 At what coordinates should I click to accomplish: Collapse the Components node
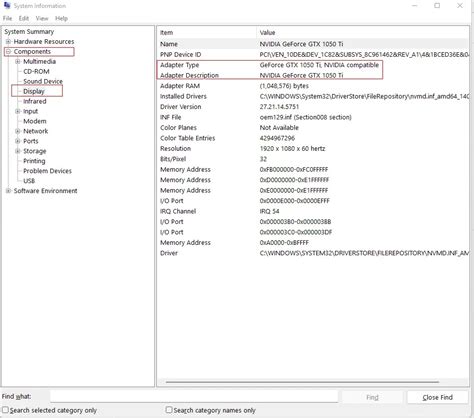tap(9, 52)
